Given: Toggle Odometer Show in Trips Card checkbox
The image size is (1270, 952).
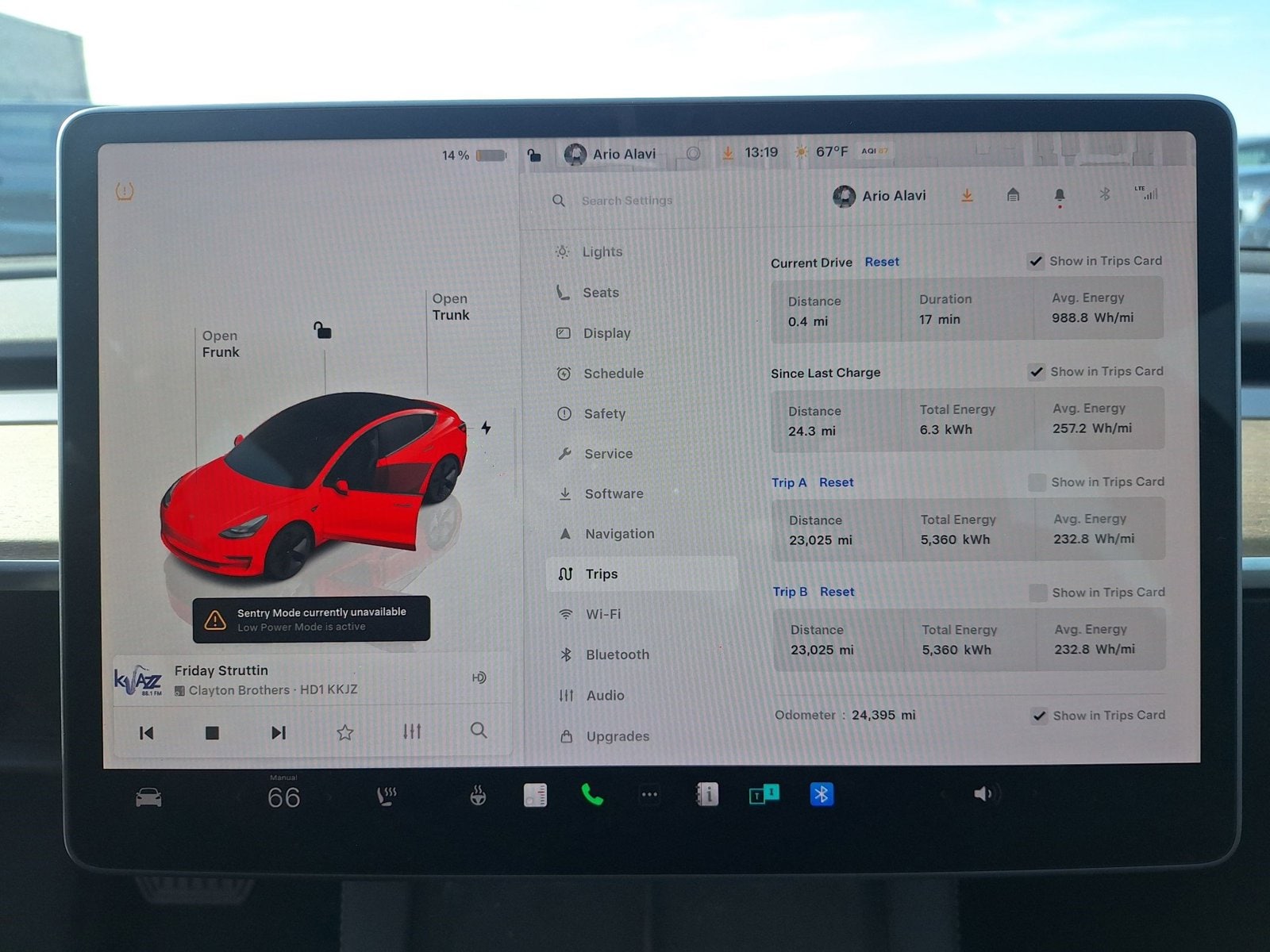Looking at the screenshot, I should [x=1039, y=716].
